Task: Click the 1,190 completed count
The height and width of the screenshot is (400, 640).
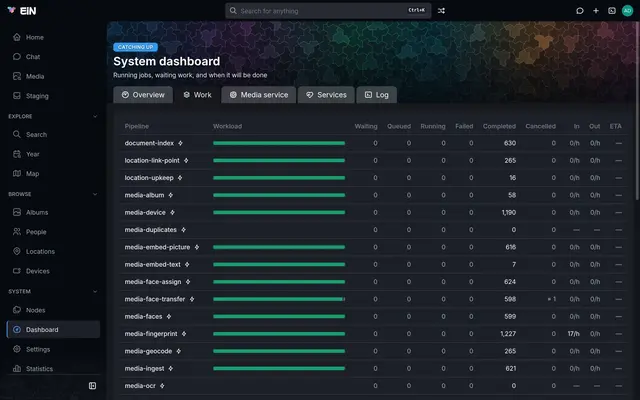Action: click(x=509, y=213)
